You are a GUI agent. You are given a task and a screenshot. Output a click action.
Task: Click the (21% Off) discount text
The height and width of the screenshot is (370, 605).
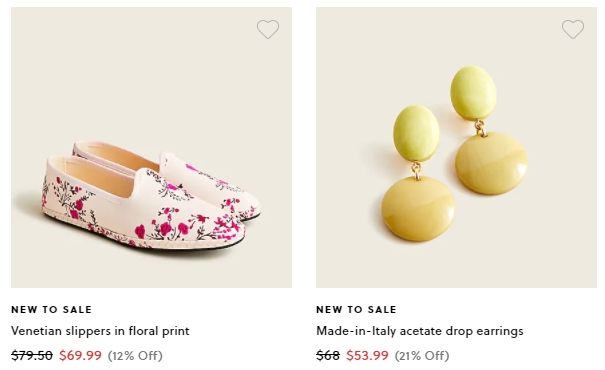(422, 355)
